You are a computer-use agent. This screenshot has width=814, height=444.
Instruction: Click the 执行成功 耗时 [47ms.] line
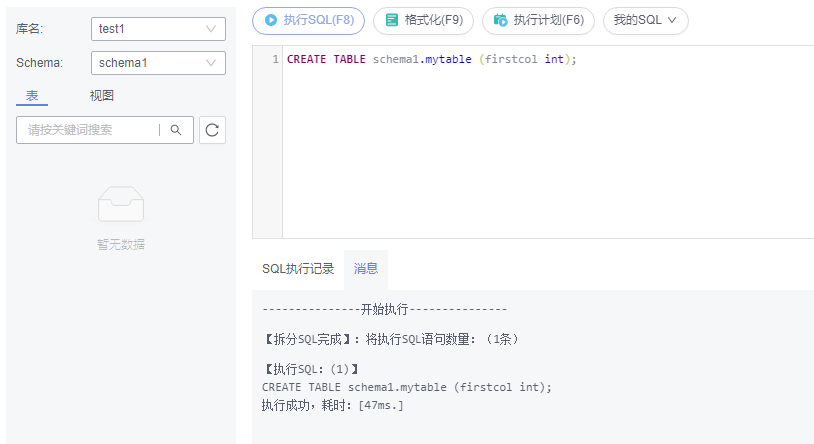point(333,405)
